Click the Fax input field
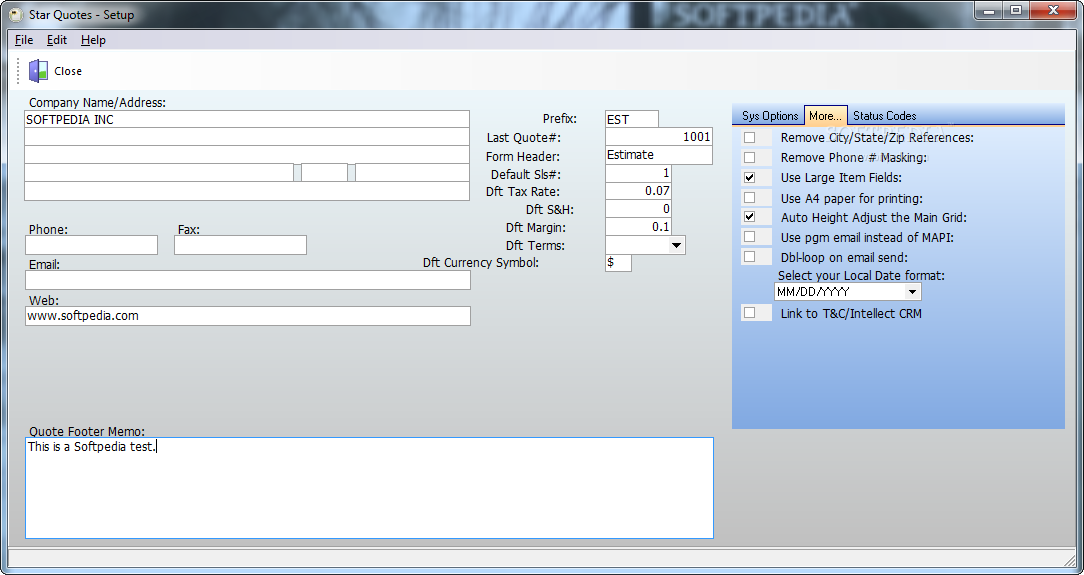 tap(240, 245)
